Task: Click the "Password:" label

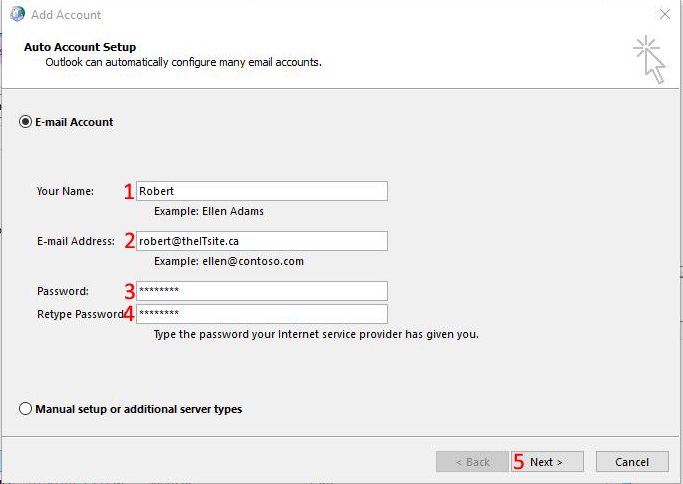Action: (x=63, y=291)
